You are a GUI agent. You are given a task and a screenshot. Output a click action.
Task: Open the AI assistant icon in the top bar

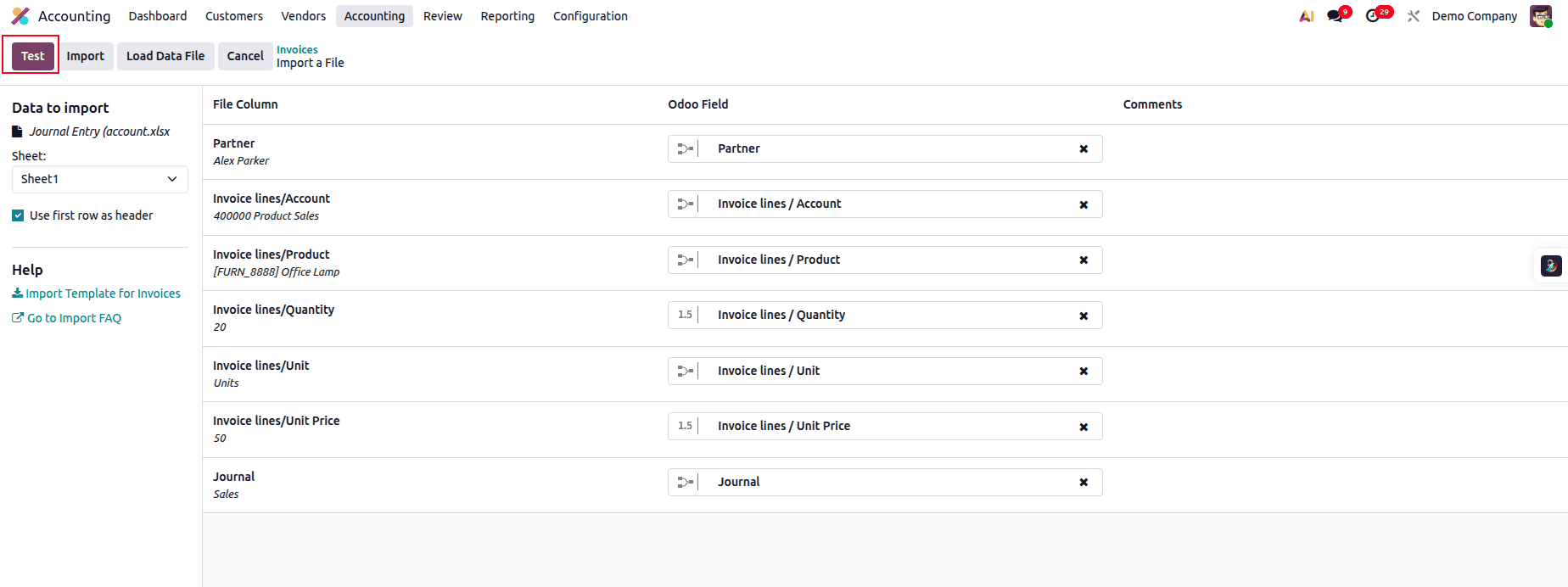point(1307,16)
